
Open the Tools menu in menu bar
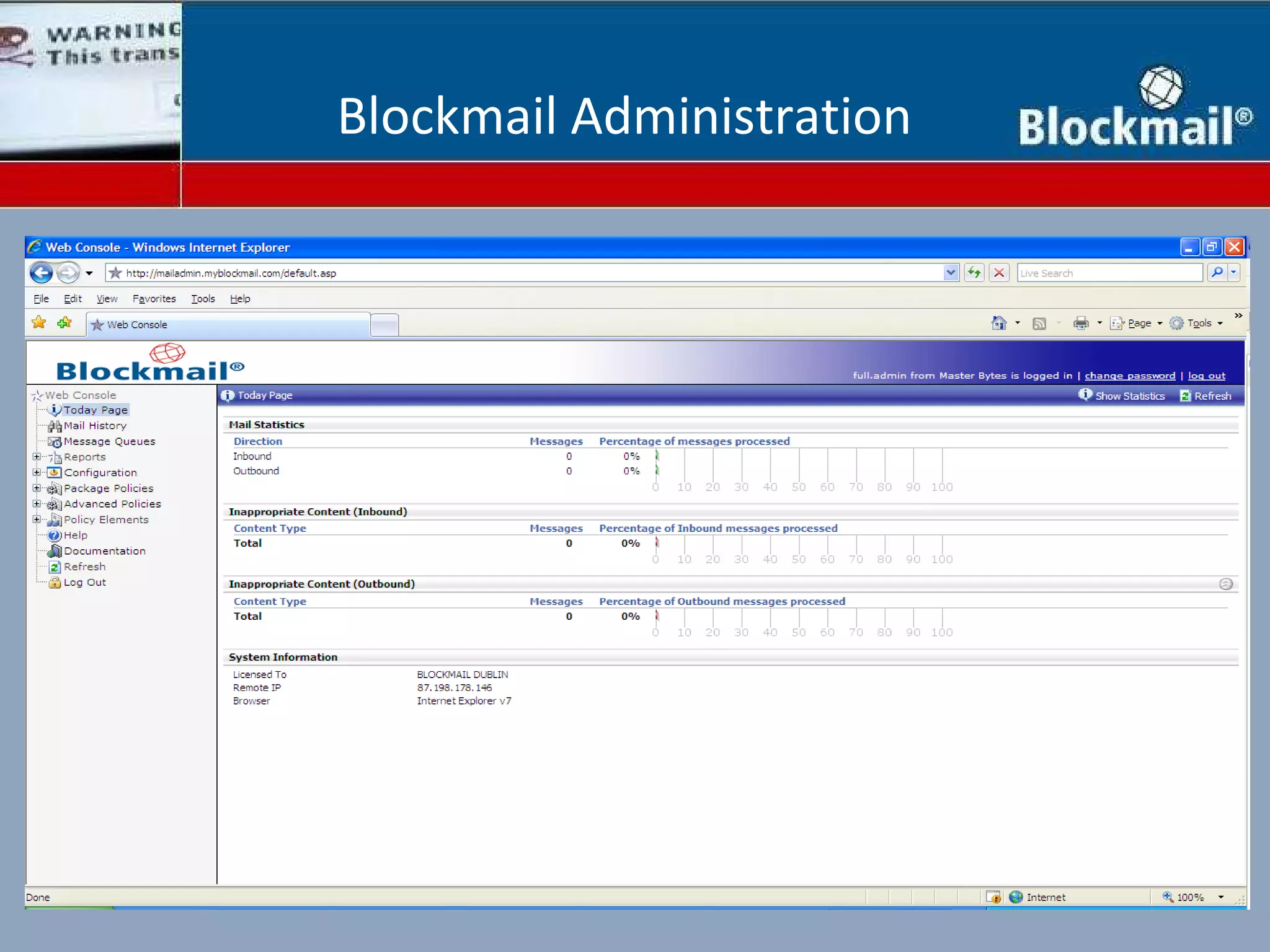tap(203, 299)
